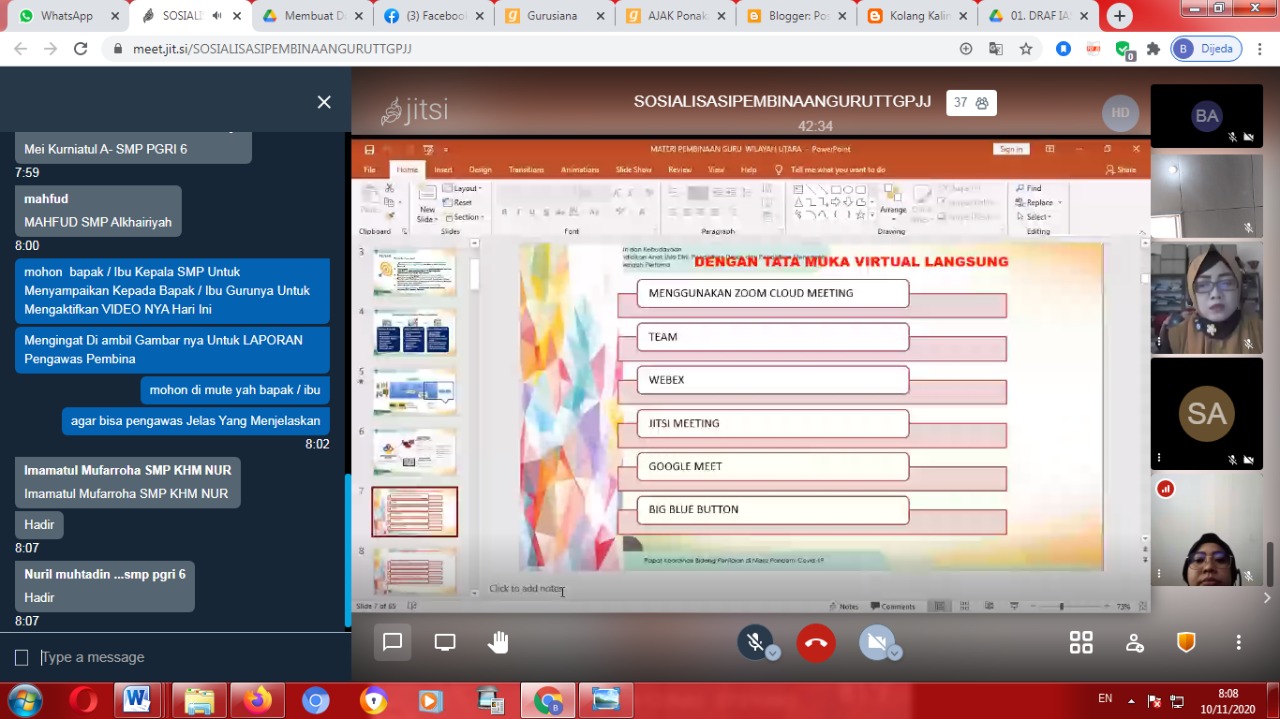Click the address bar URL meet.jit.si

[x=272, y=49]
